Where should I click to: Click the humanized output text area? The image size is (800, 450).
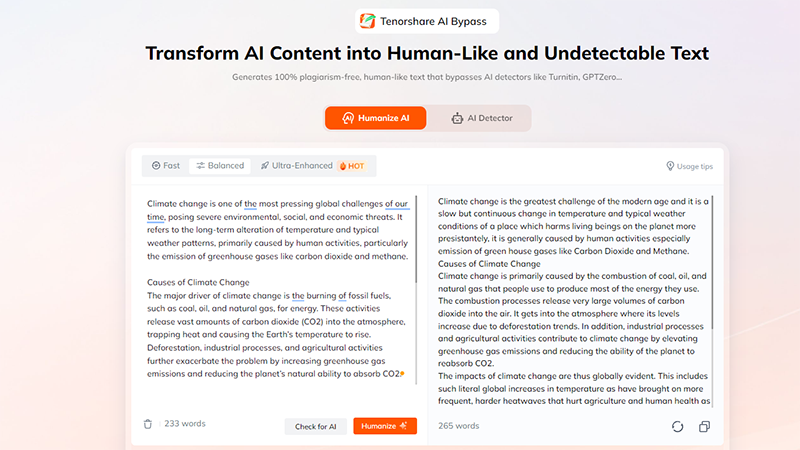point(570,300)
